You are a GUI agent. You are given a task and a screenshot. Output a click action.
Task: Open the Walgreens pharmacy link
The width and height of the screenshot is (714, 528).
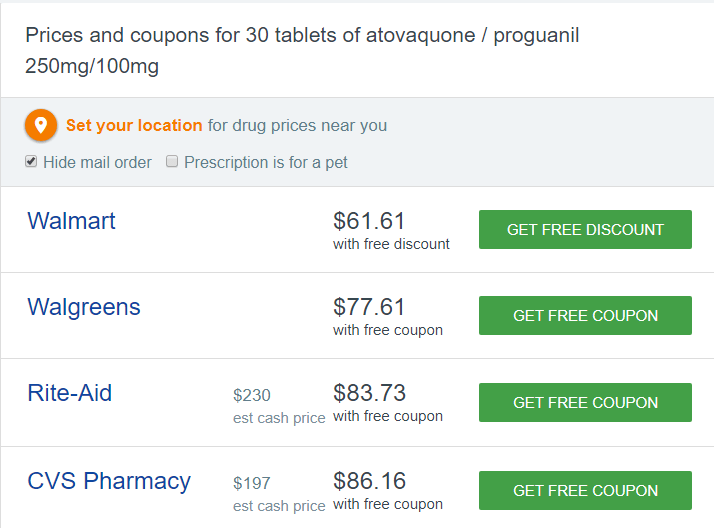(84, 307)
